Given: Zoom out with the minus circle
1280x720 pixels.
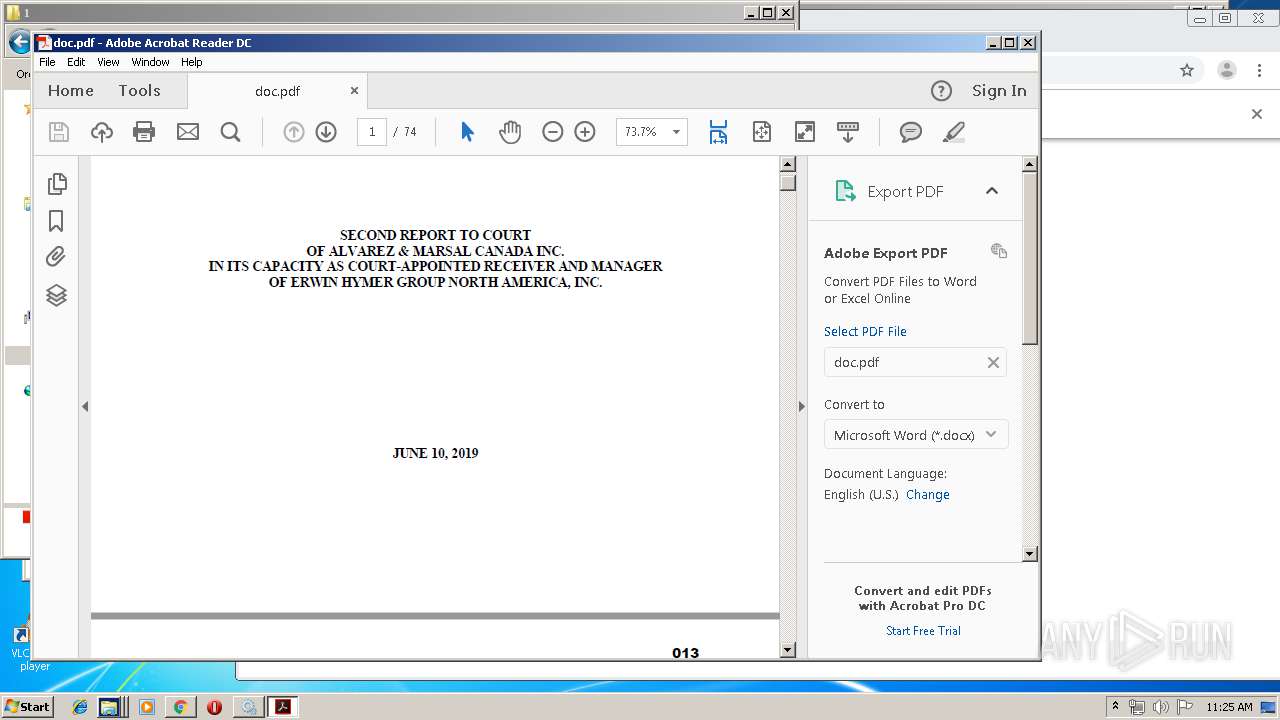Looking at the screenshot, I should click(552, 132).
